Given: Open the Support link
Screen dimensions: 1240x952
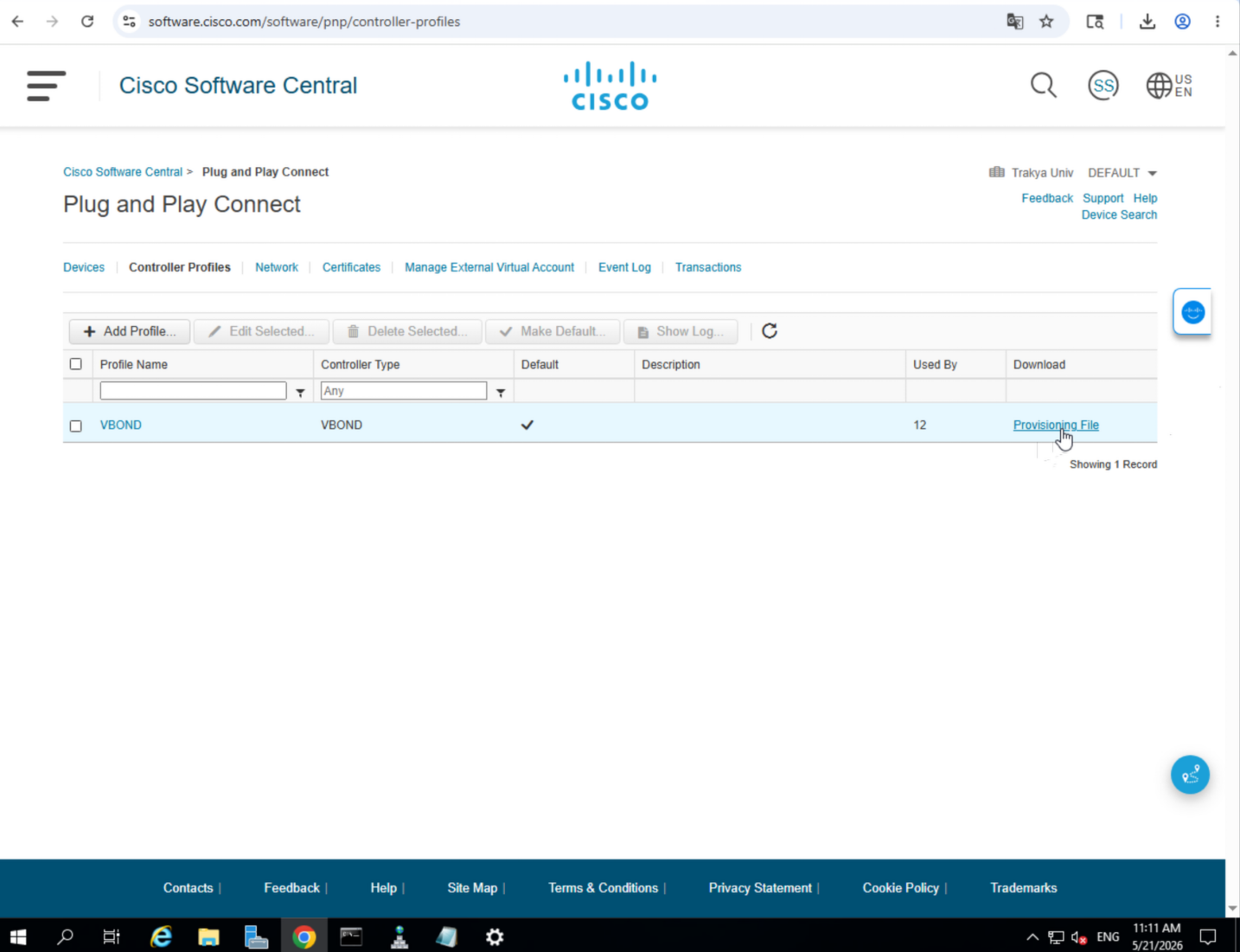Looking at the screenshot, I should pos(1103,198).
